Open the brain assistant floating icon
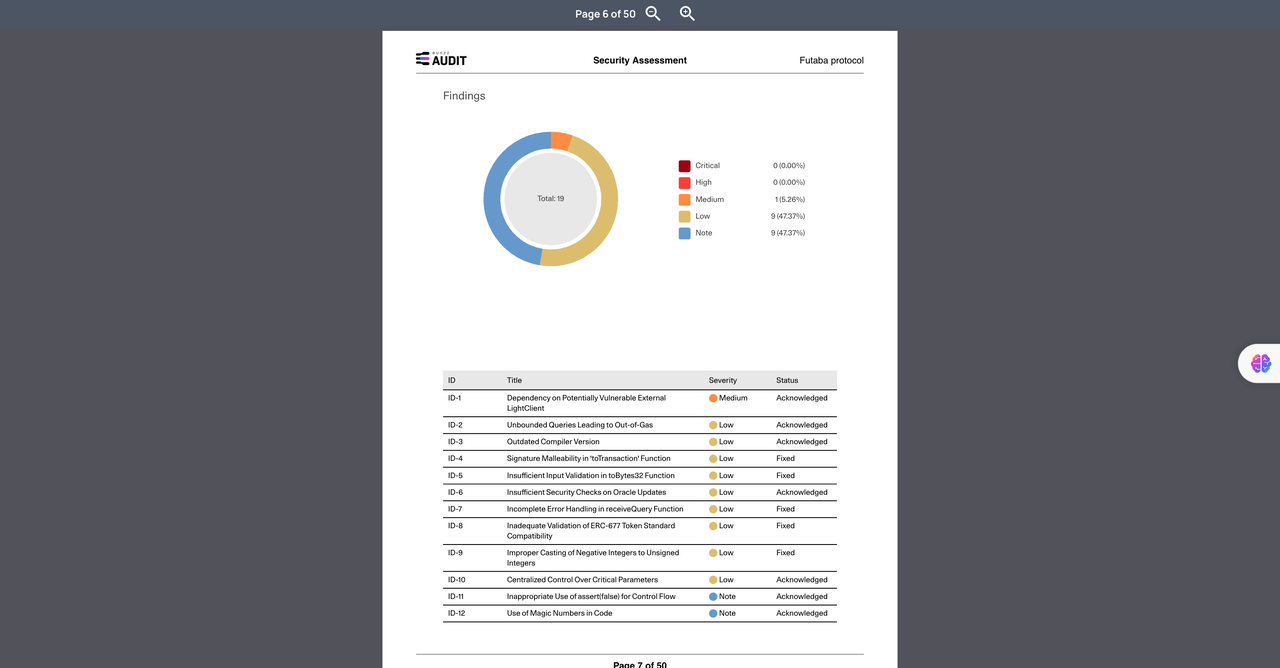Image resolution: width=1280 pixels, height=668 pixels. [1261, 363]
